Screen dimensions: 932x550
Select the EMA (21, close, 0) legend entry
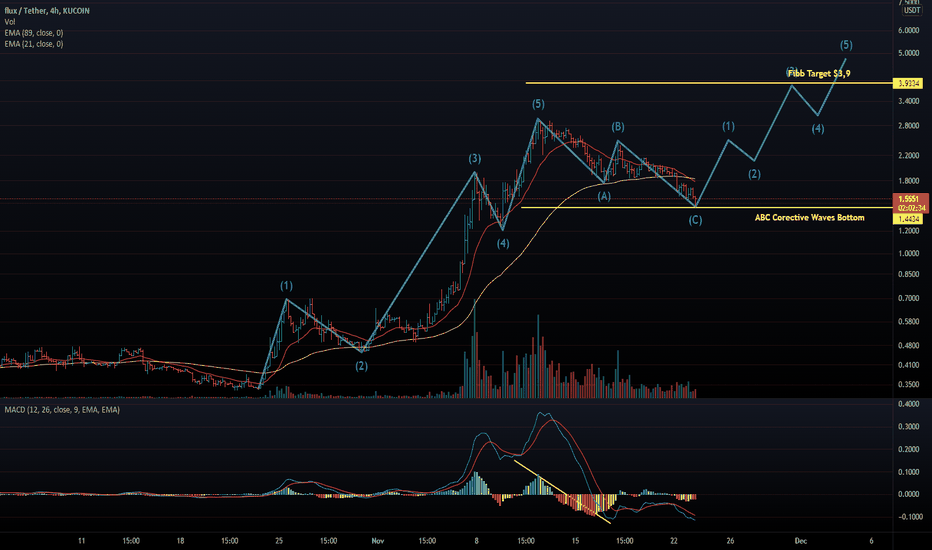34,44
